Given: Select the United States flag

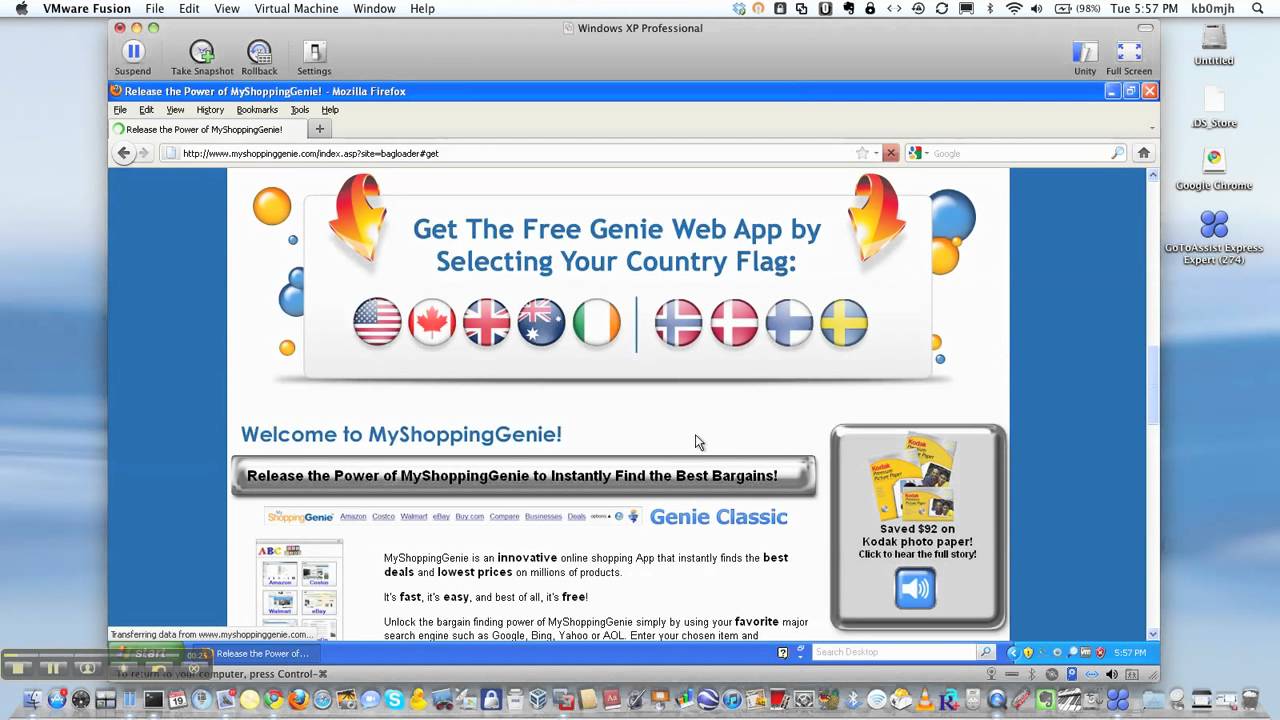Looking at the screenshot, I should (x=378, y=323).
